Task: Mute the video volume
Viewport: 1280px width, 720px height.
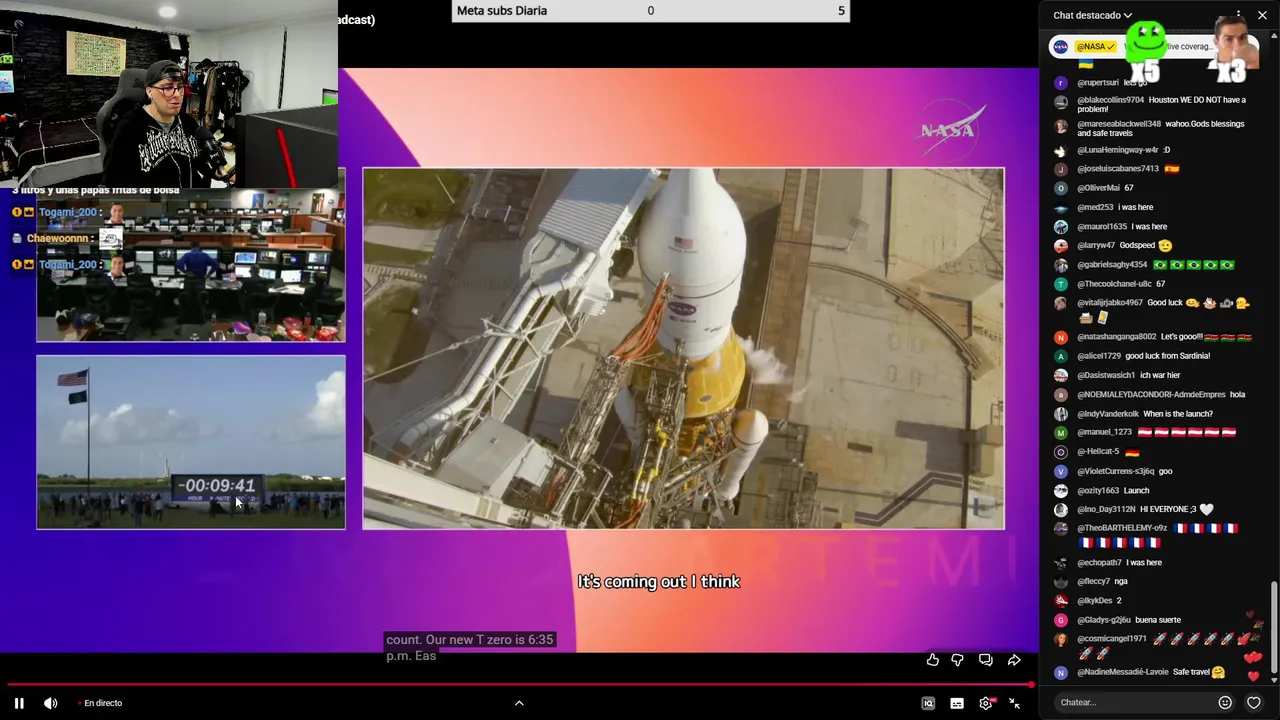Action: [51, 703]
